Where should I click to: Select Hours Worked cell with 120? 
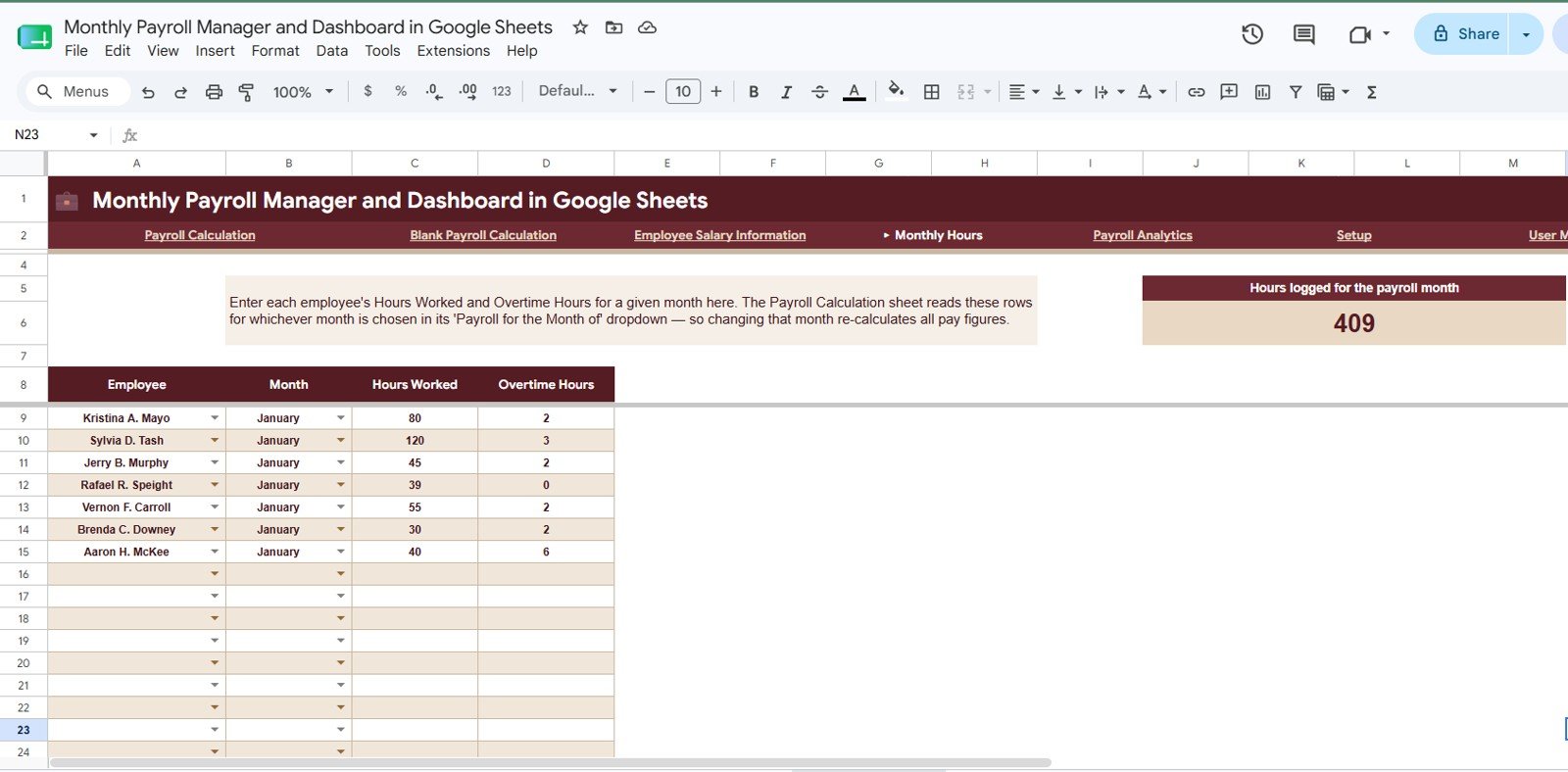(415, 441)
